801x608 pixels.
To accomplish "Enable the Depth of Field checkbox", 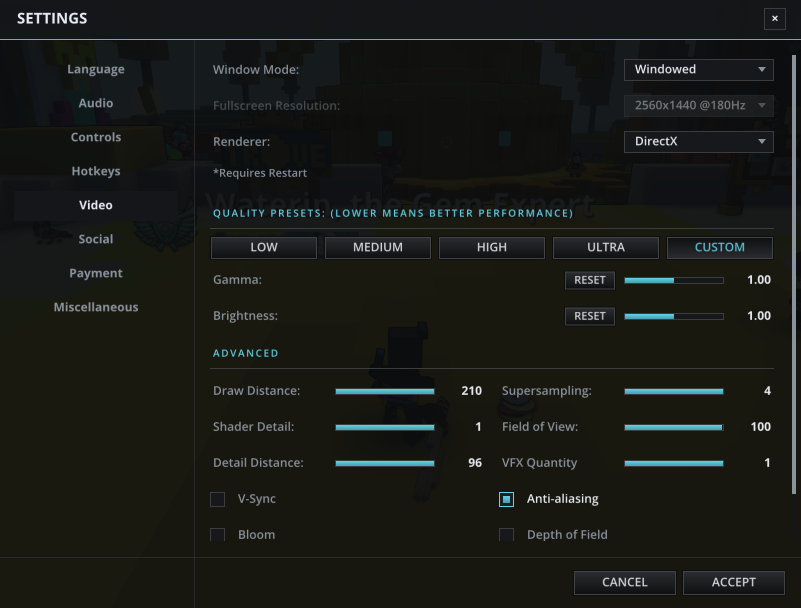I will [506, 535].
